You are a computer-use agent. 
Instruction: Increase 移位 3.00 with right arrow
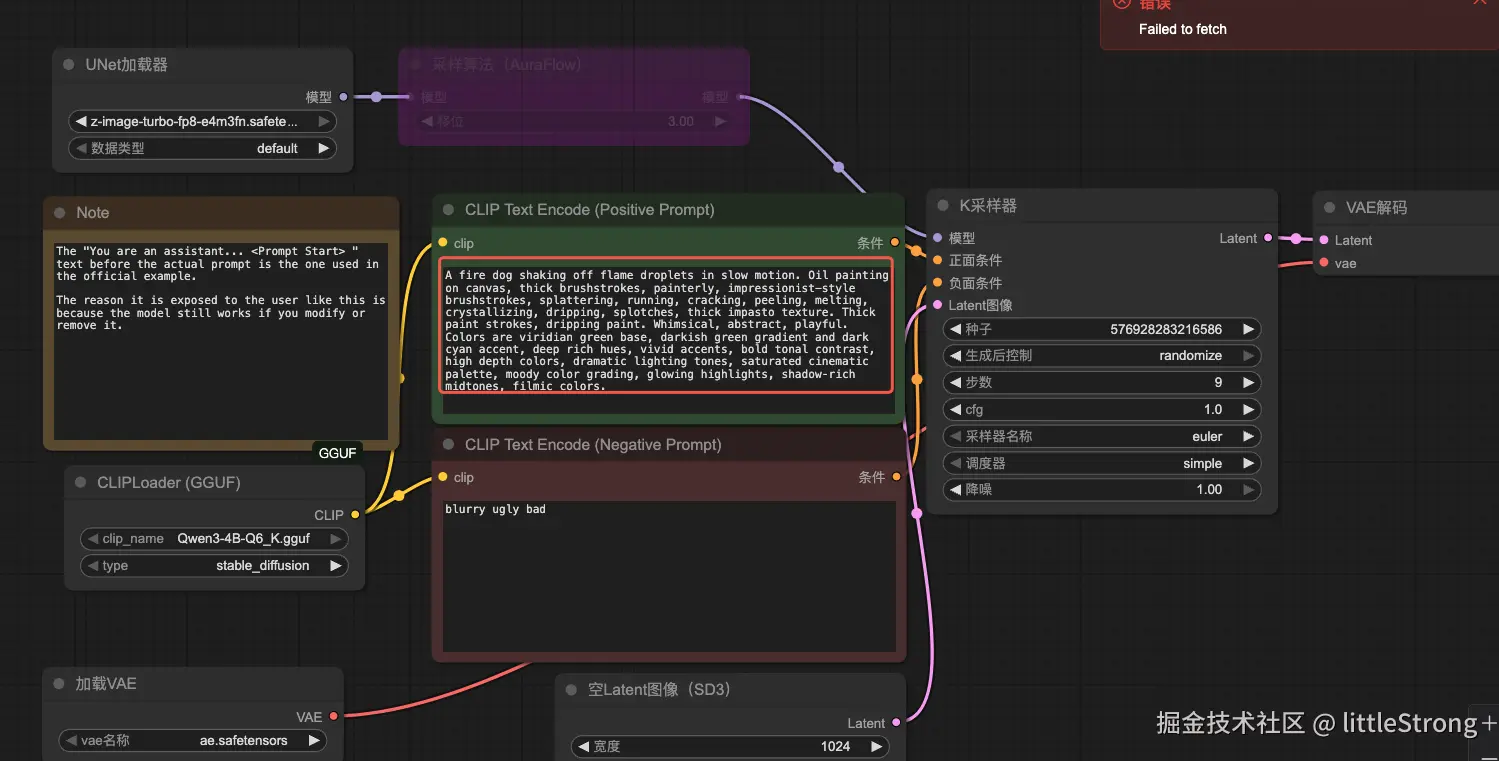[x=719, y=121]
